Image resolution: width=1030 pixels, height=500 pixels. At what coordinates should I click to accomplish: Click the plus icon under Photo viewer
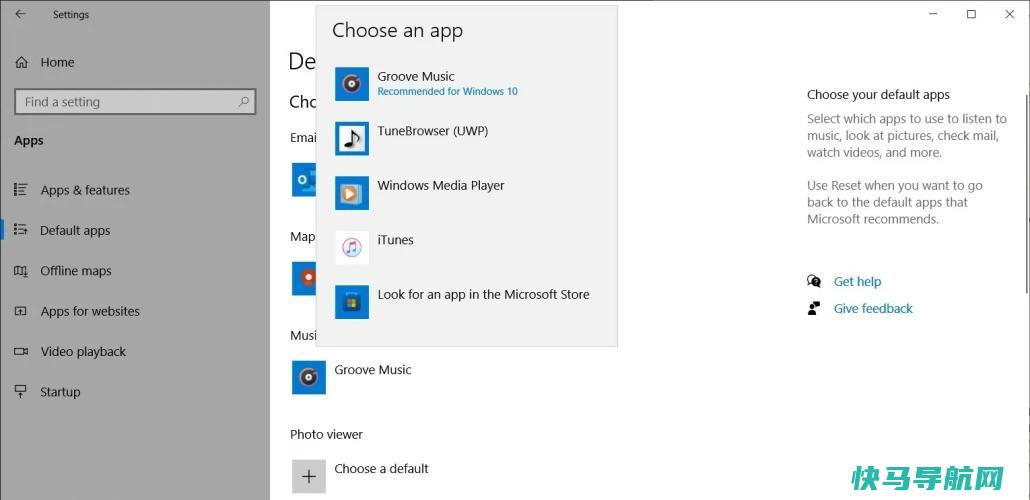click(309, 476)
